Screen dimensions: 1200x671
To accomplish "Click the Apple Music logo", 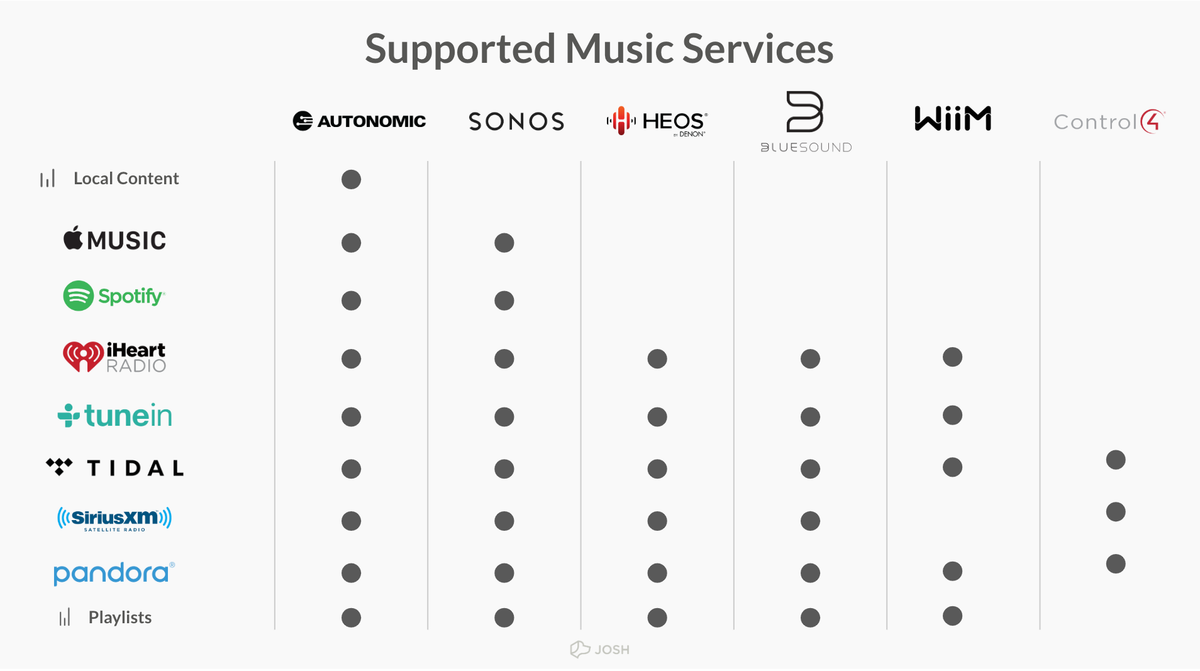I will [114, 240].
